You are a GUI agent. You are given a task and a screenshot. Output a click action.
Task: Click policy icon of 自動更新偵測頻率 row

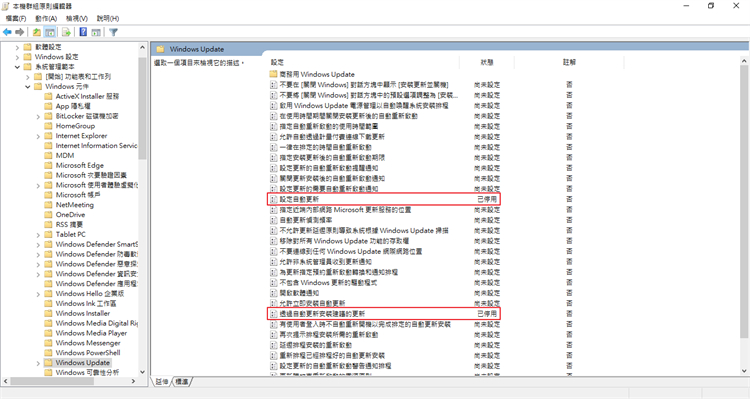tap(274, 220)
